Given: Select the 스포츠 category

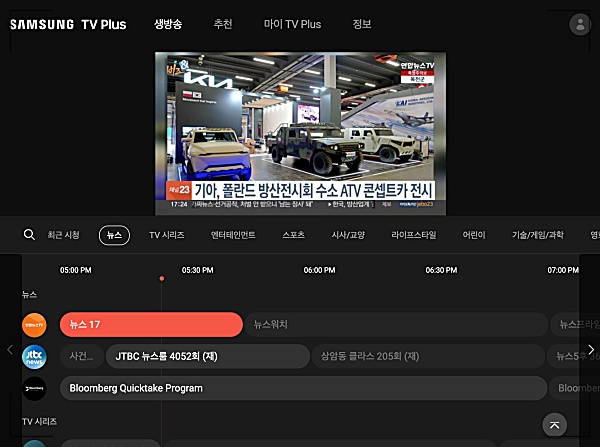Looking at the screenshot, I should click(293, 235).
